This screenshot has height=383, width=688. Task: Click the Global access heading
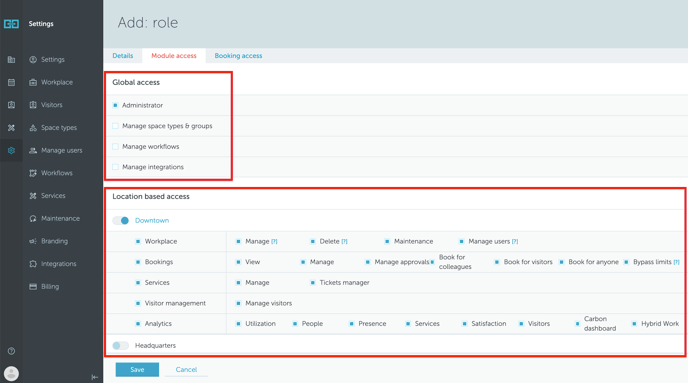coord(136,82)
